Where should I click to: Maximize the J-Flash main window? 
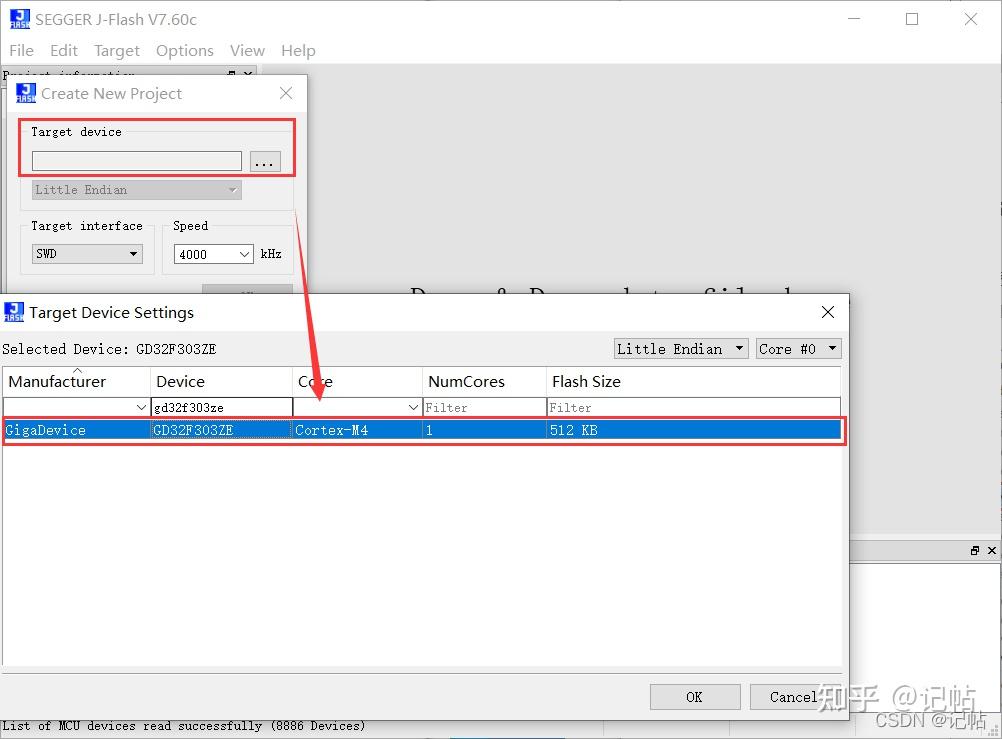click(x=912, y=19)
